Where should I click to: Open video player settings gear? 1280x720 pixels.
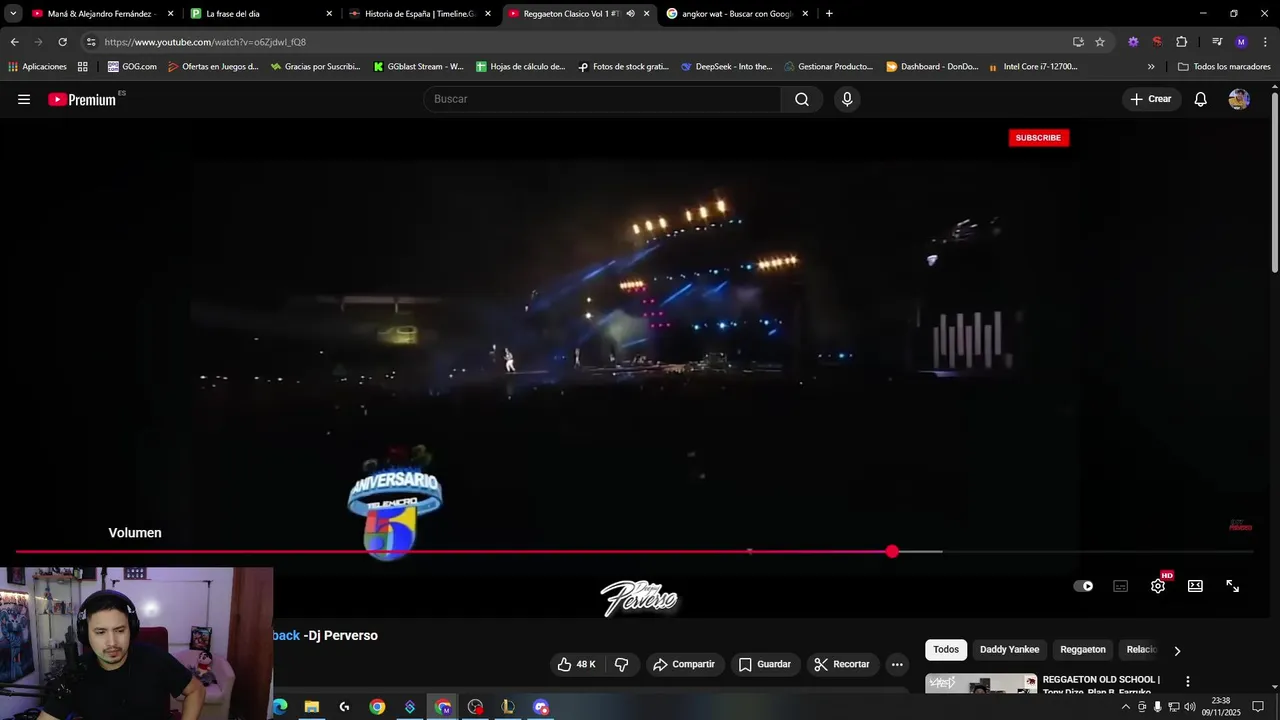1158,586
